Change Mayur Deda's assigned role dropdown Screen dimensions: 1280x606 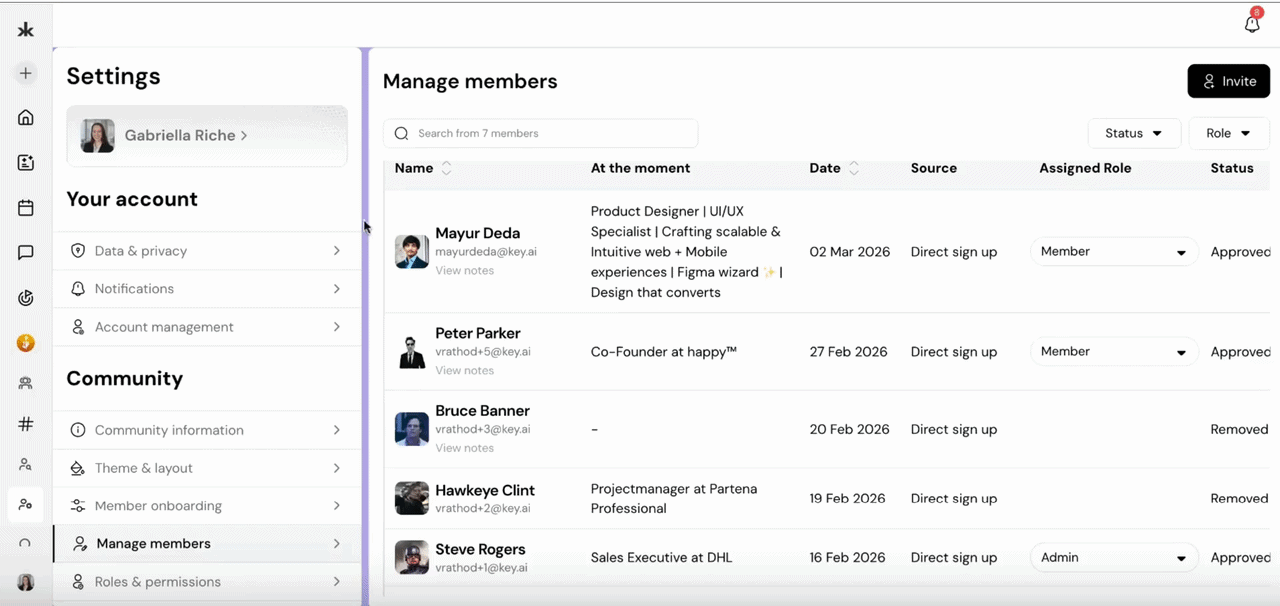click(x=1112, y=252)
